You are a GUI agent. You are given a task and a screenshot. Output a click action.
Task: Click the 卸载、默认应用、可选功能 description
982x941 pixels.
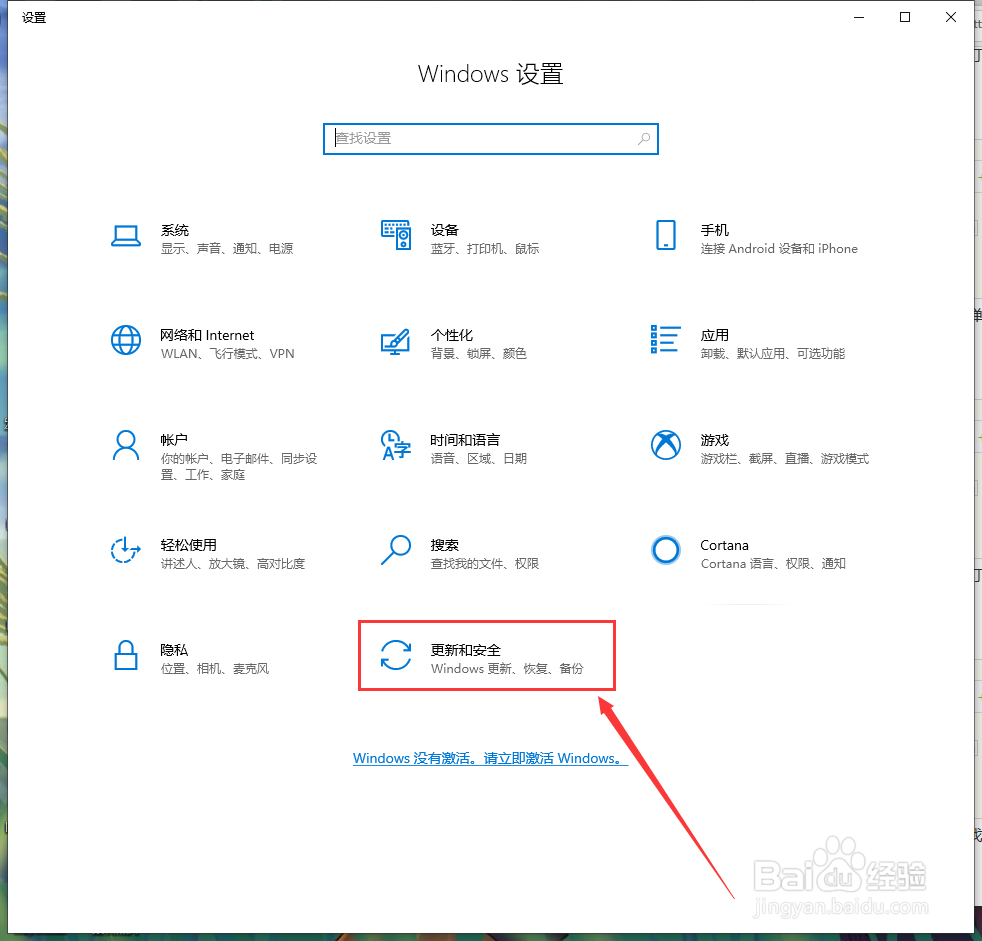click(773, 354)
